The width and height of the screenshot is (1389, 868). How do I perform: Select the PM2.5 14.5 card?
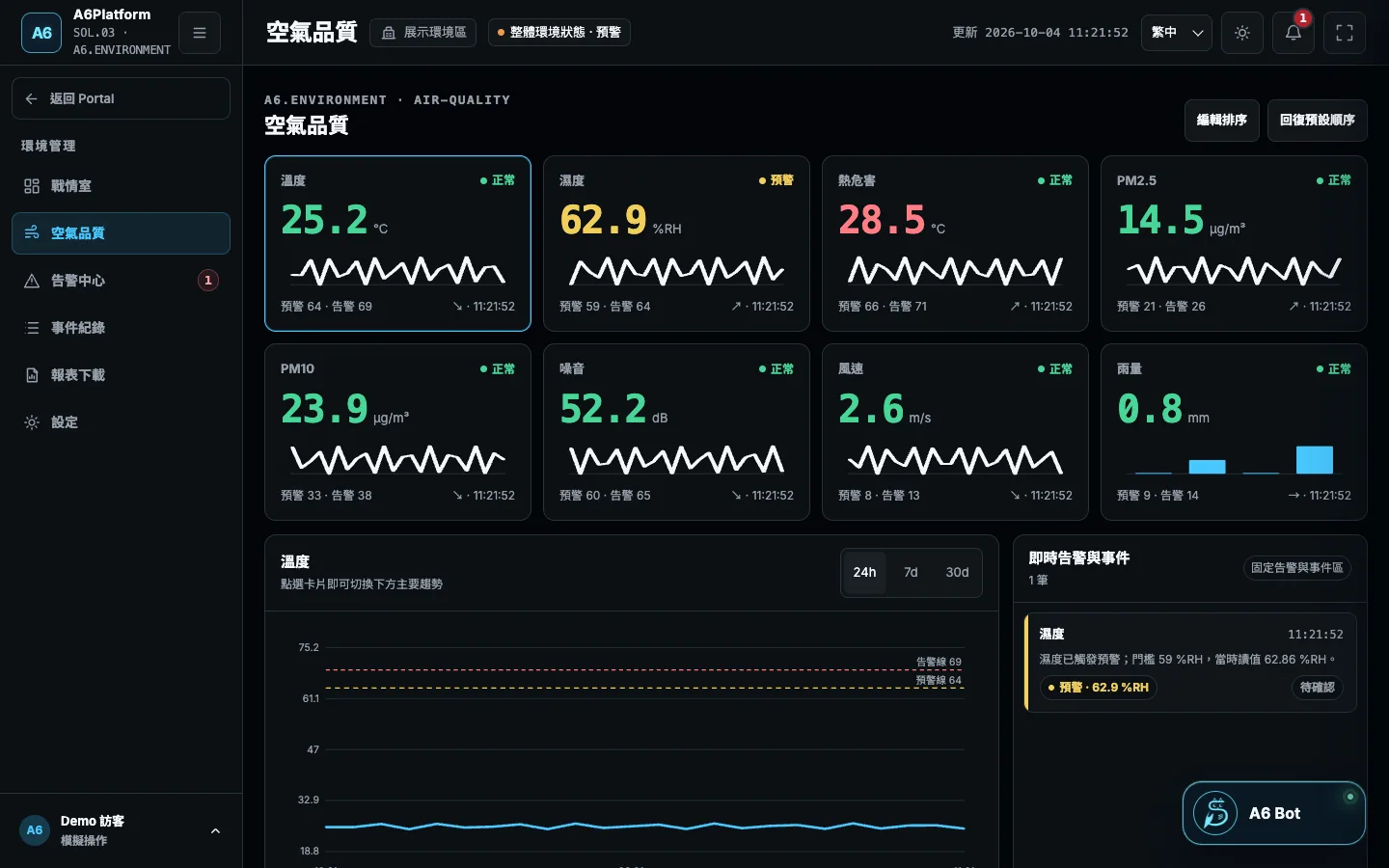click(x=1234, y=244)
